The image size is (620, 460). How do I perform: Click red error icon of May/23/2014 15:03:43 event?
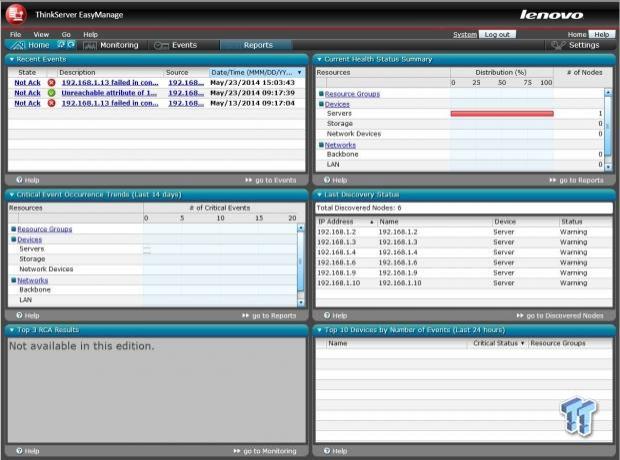click(51, 83)
